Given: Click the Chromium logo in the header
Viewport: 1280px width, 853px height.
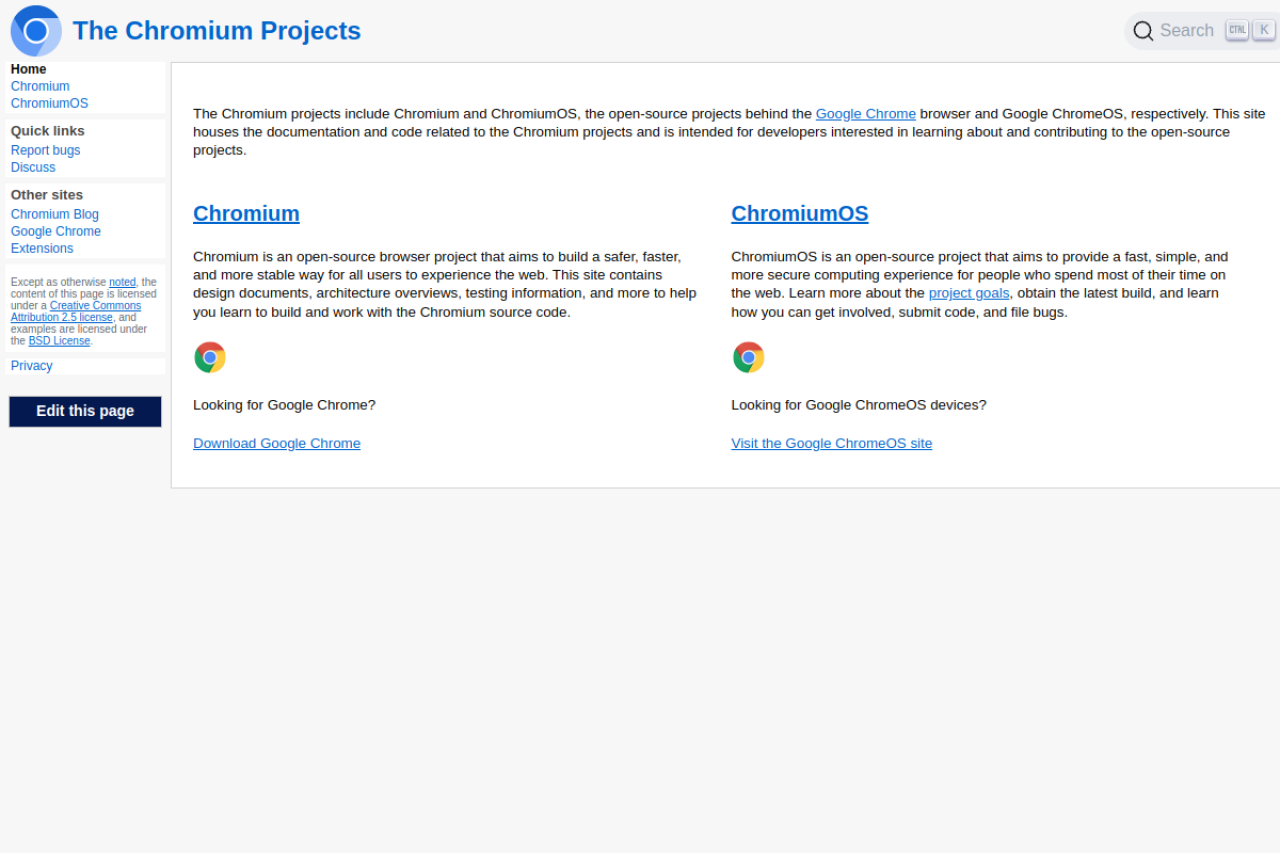Looking at the screenshot, I should click(x=35, y=30).
